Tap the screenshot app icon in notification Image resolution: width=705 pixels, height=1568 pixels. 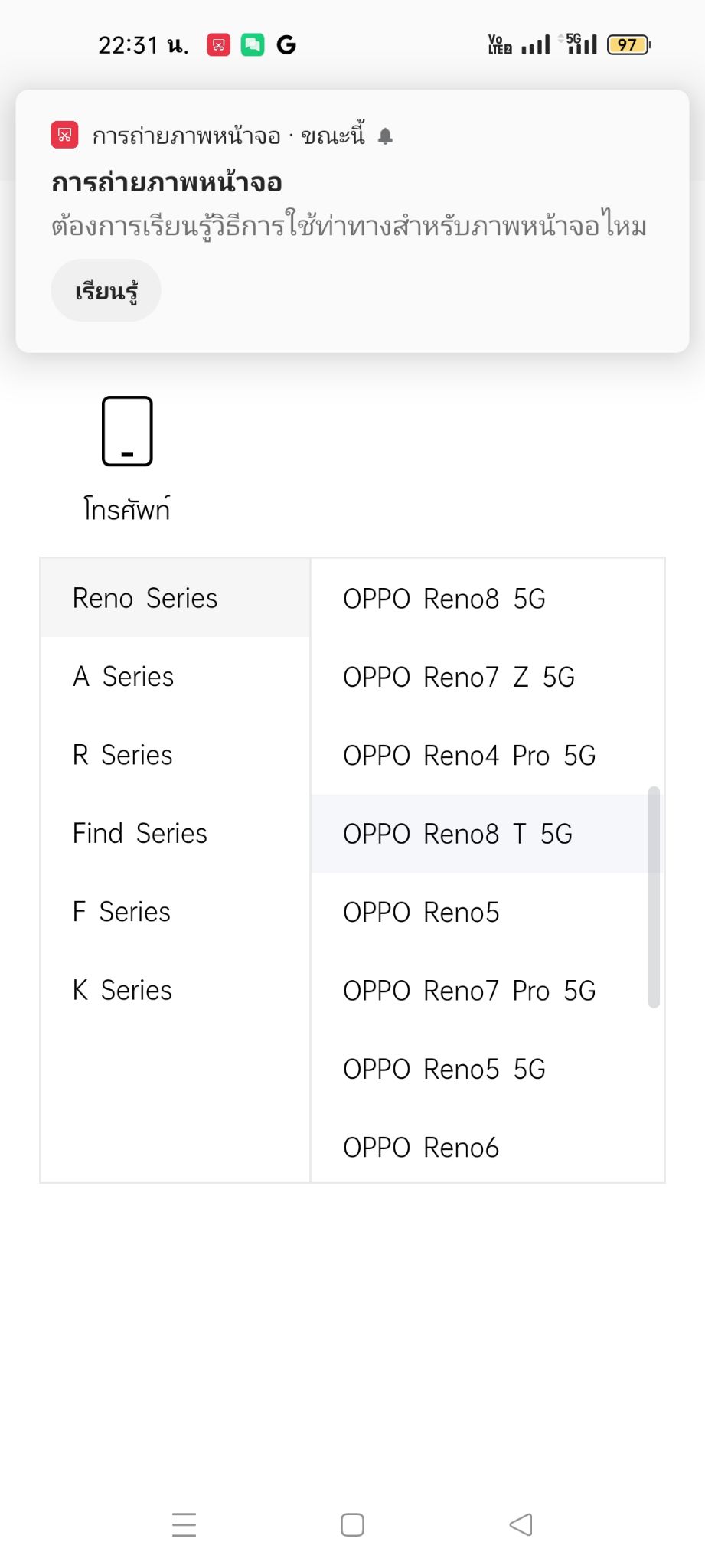pyautogui.click(x=65, y=136)
